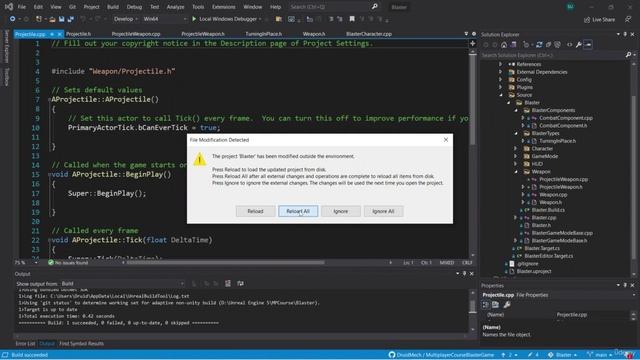Expand the Plugins folder

[500, 87]
